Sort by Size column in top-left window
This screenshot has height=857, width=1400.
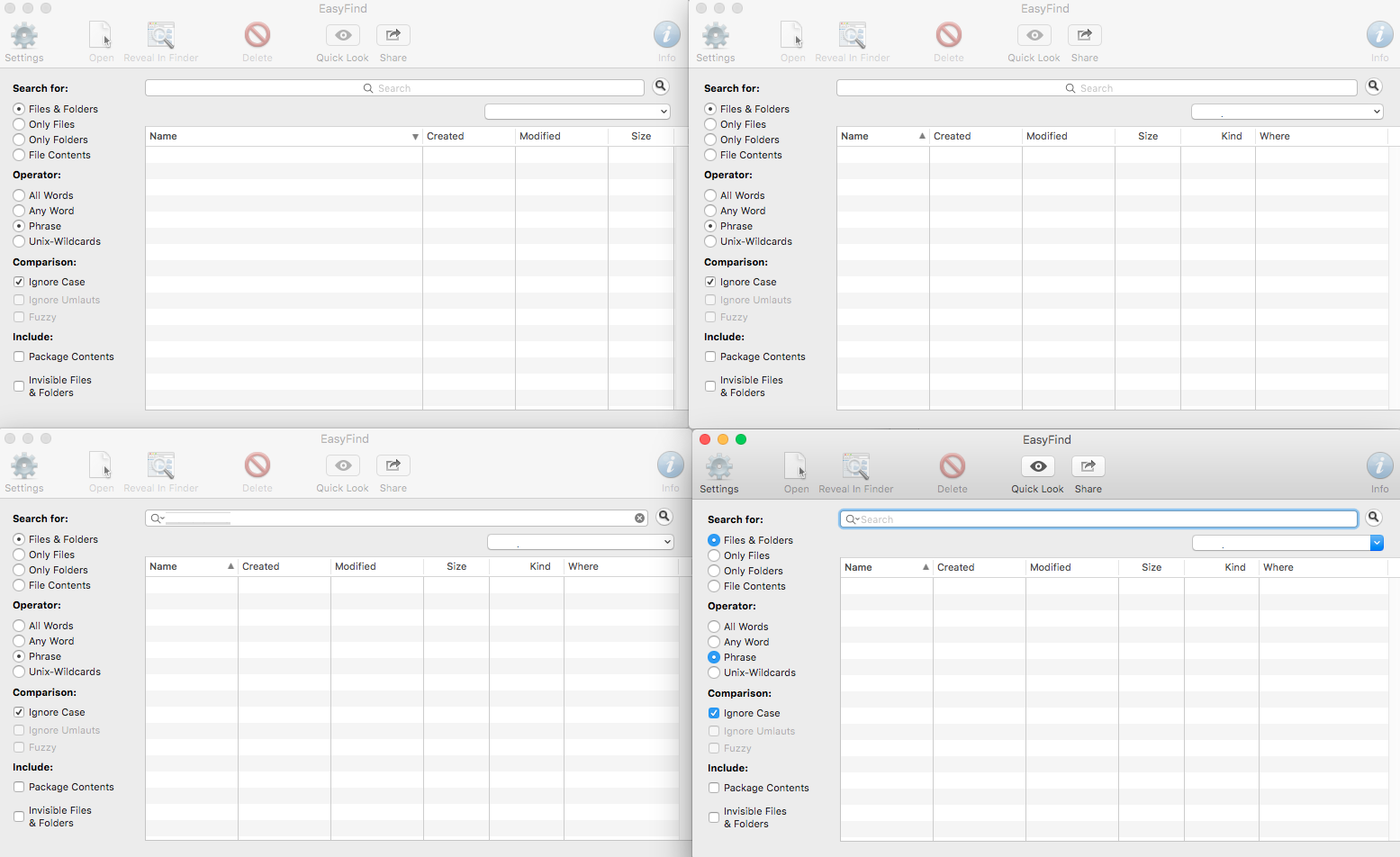click(641, 136)
